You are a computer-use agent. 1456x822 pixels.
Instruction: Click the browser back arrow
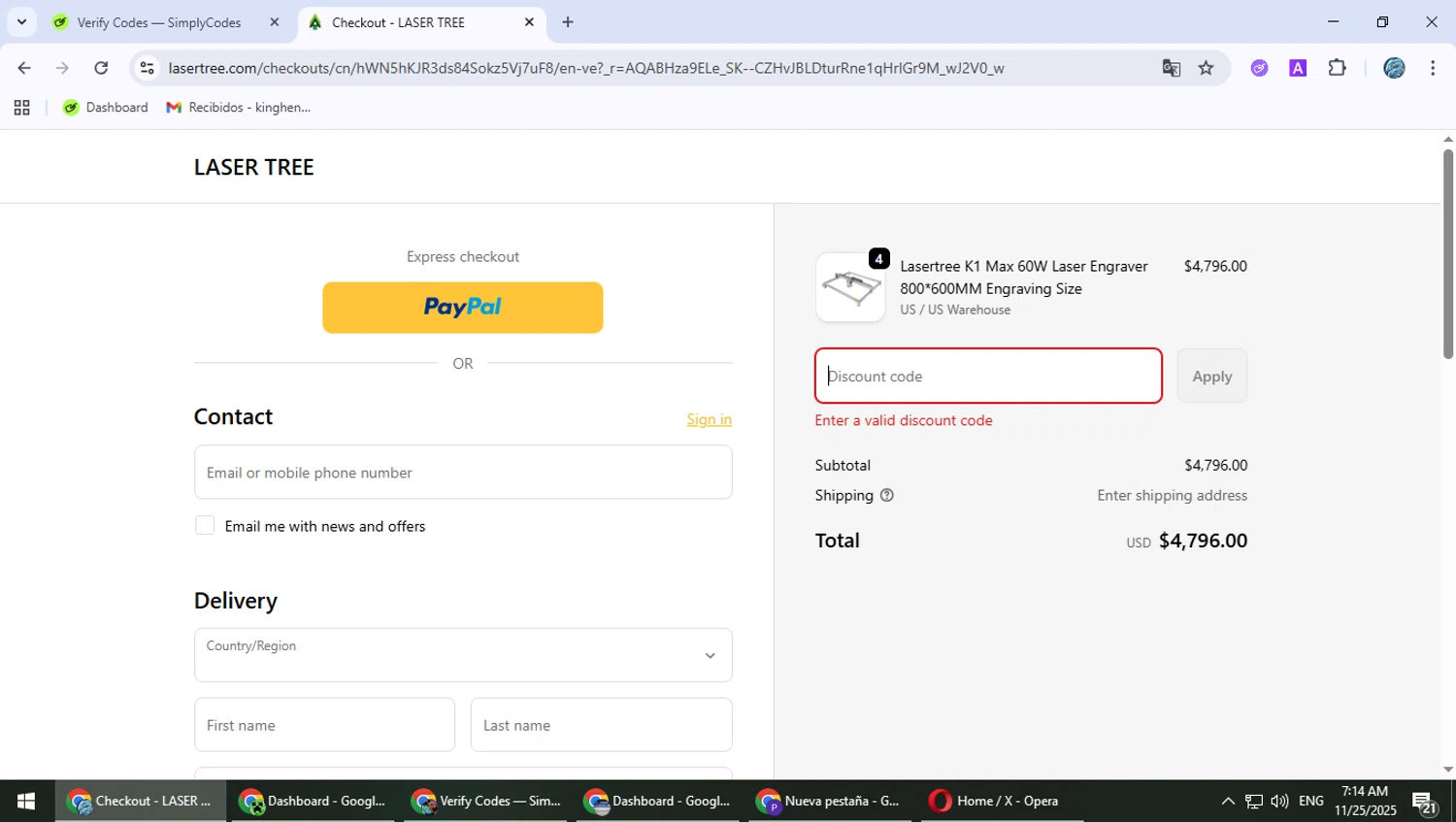23,68
